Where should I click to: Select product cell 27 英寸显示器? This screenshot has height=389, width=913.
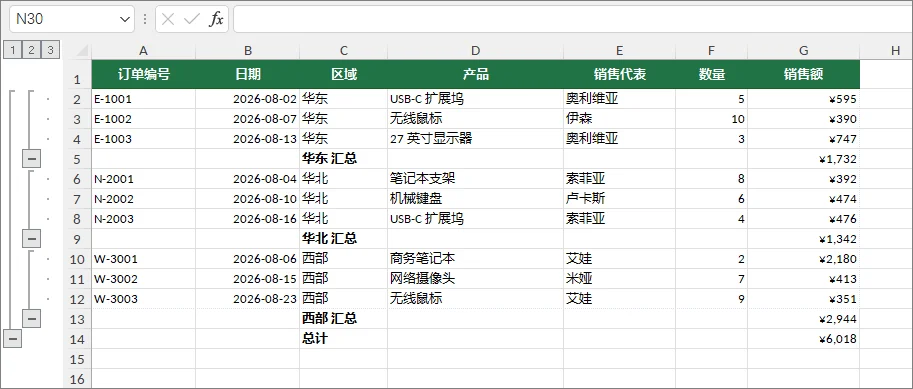click(x=475, y=139)
